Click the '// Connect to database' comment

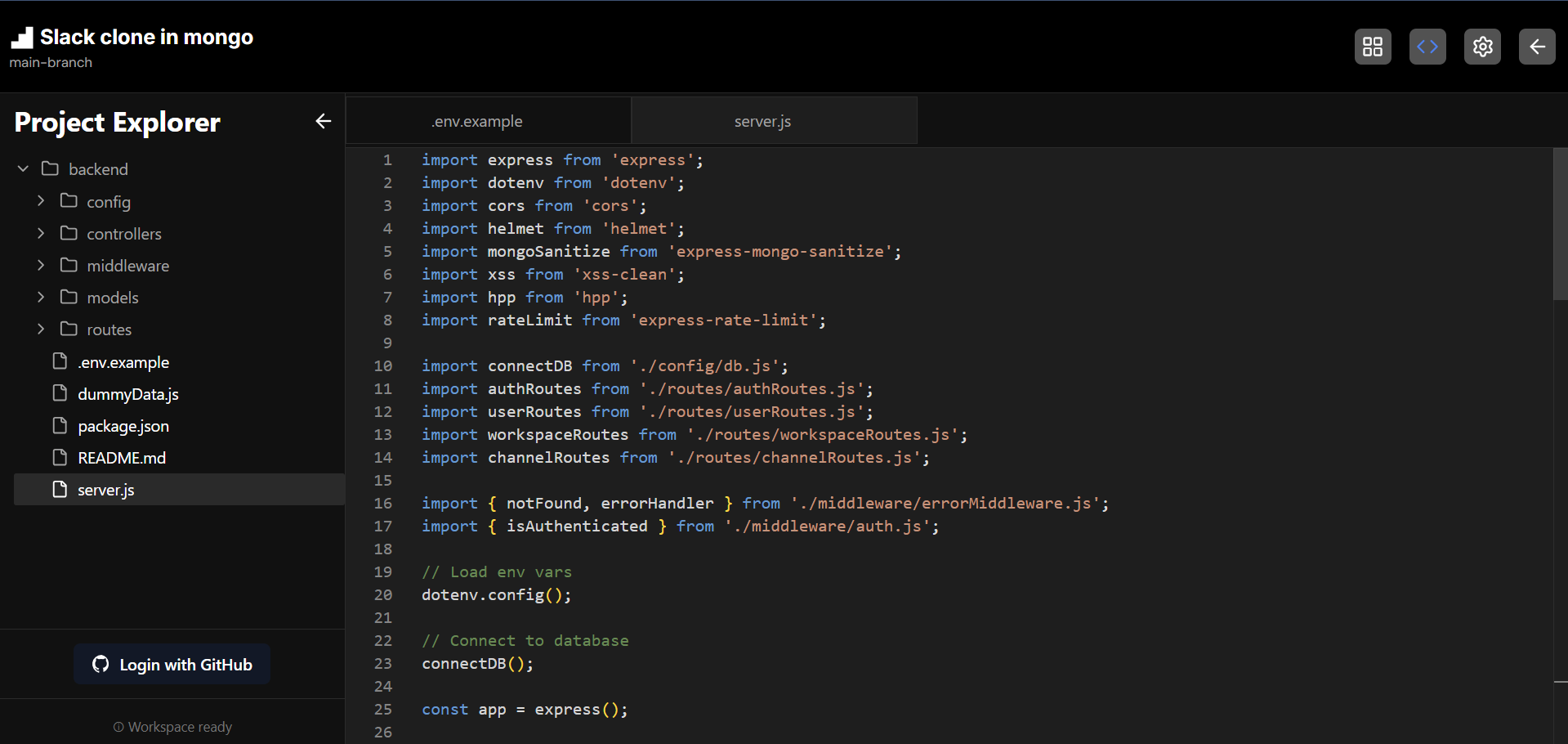click(525, 641)
